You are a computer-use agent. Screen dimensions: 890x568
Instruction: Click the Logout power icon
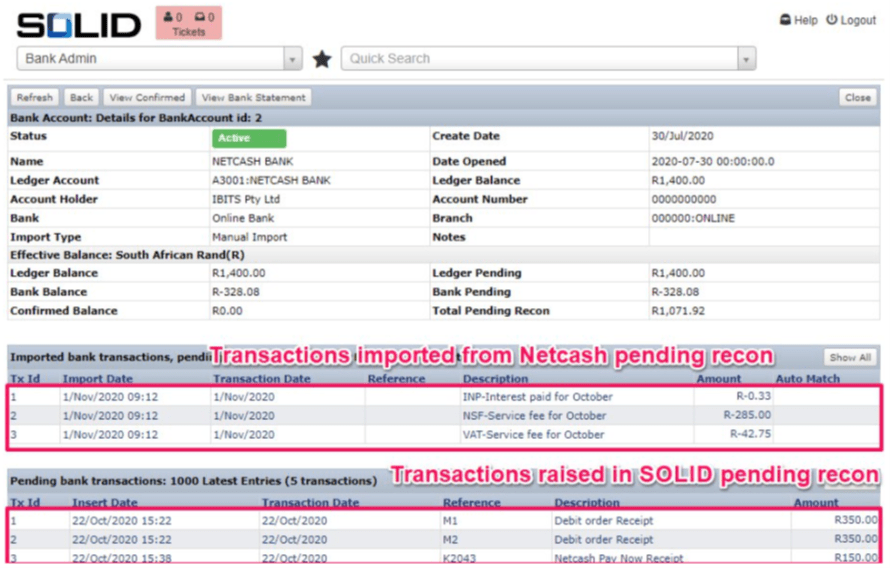point(831,20)
